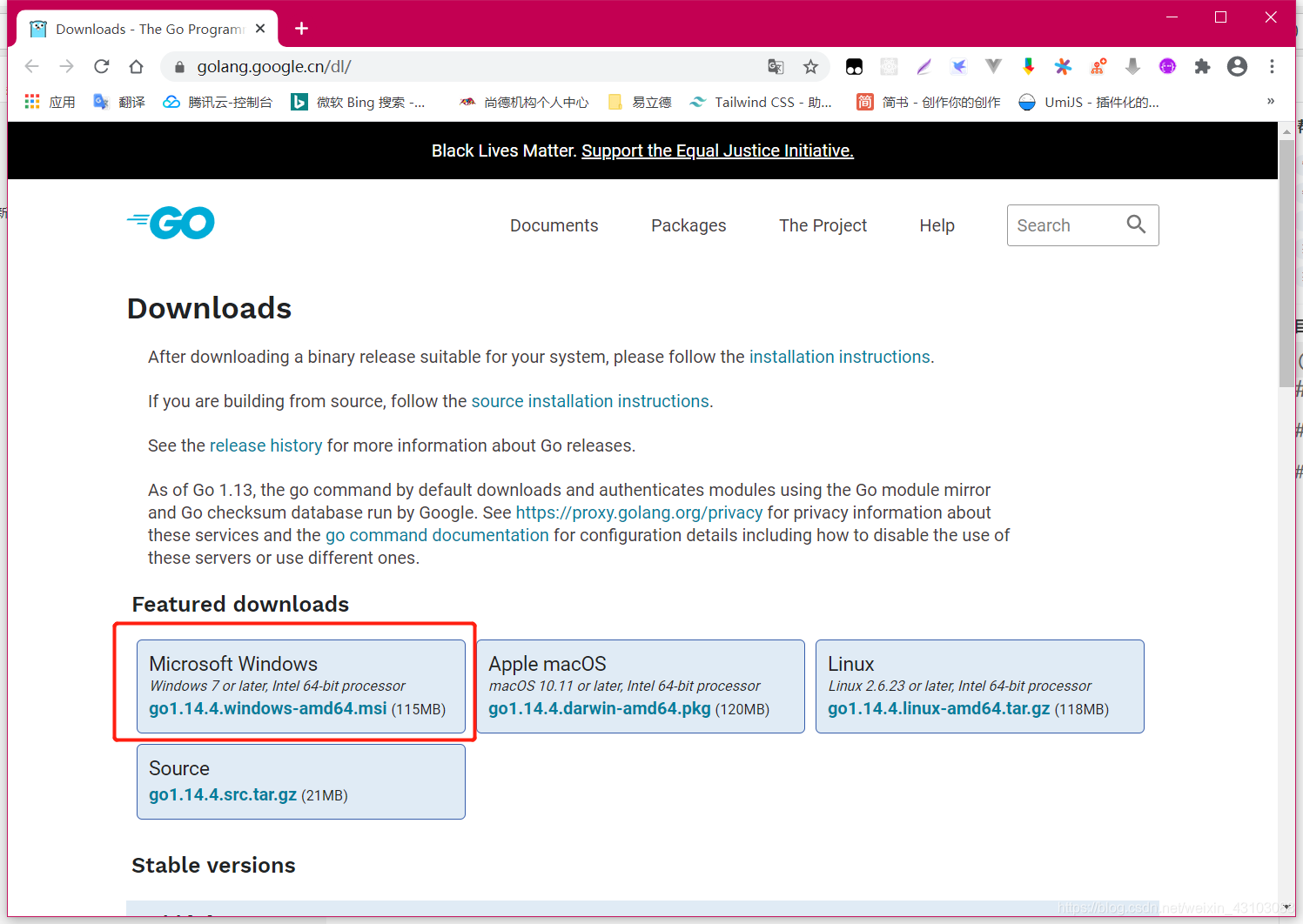Open the proxy.golang.org/privacy link

tap(639, 512)
